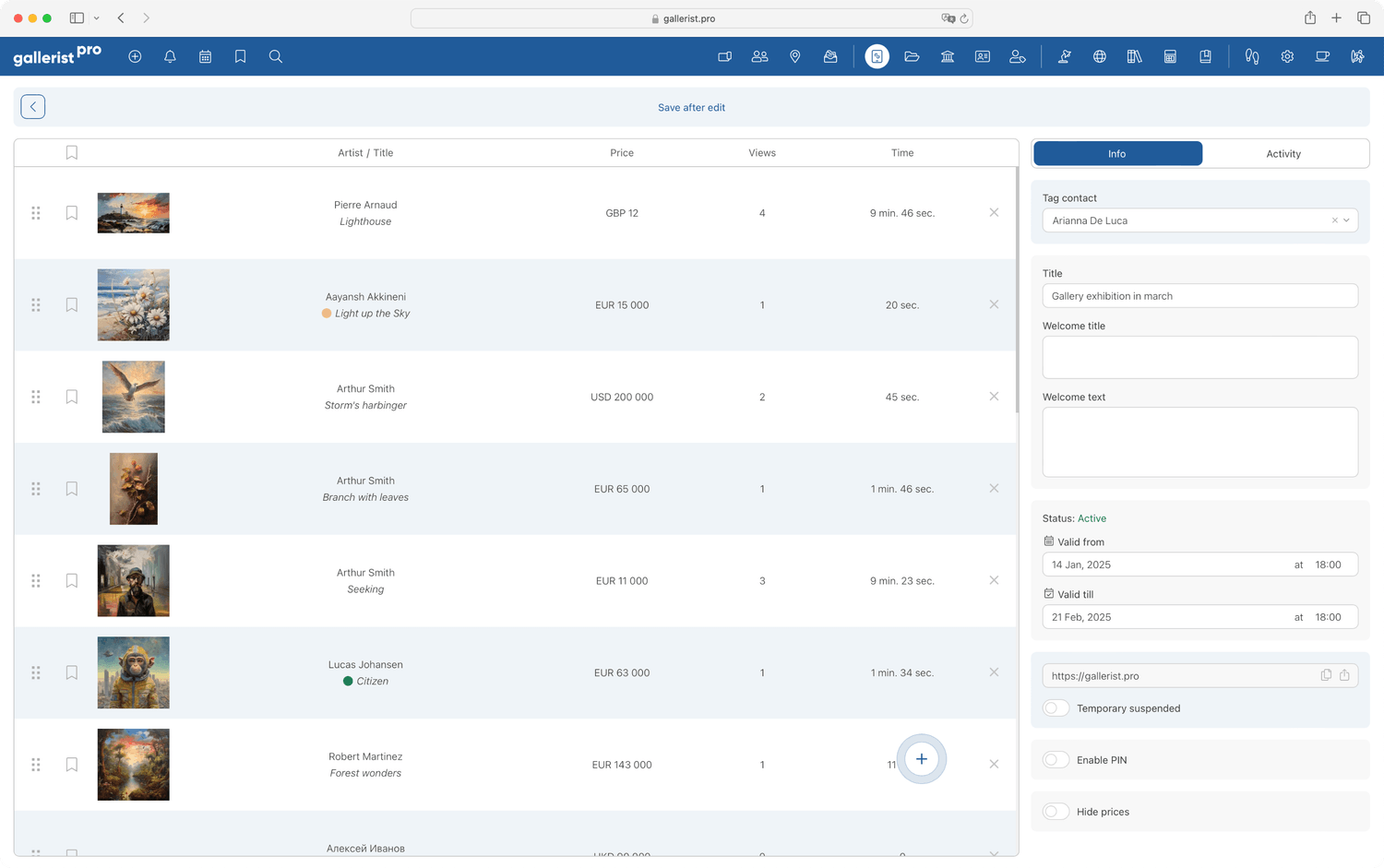Open the globe website icon
Screen dimensions: 1384x868
pyautogui.click(x=1099, y=56)
